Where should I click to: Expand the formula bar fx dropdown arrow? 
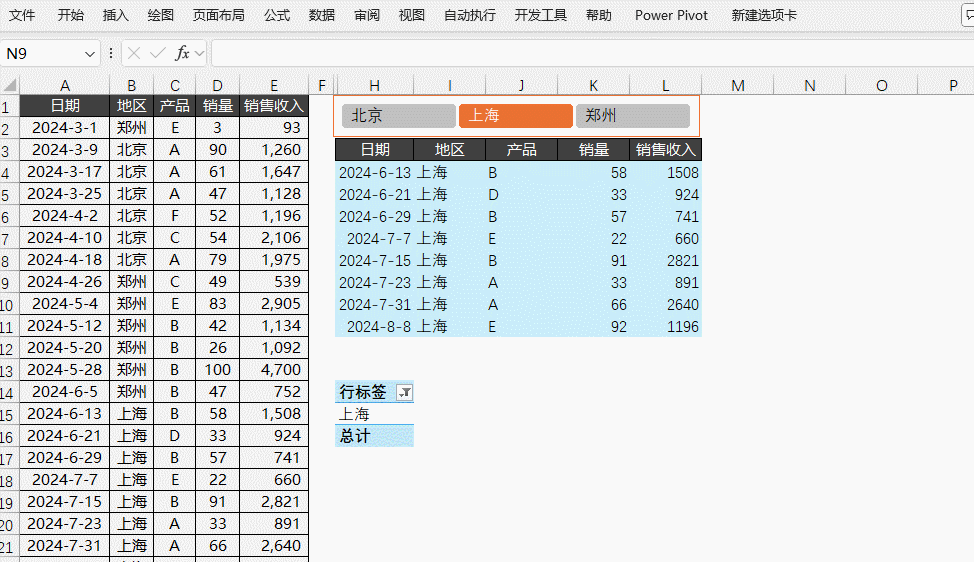point(199,54)
